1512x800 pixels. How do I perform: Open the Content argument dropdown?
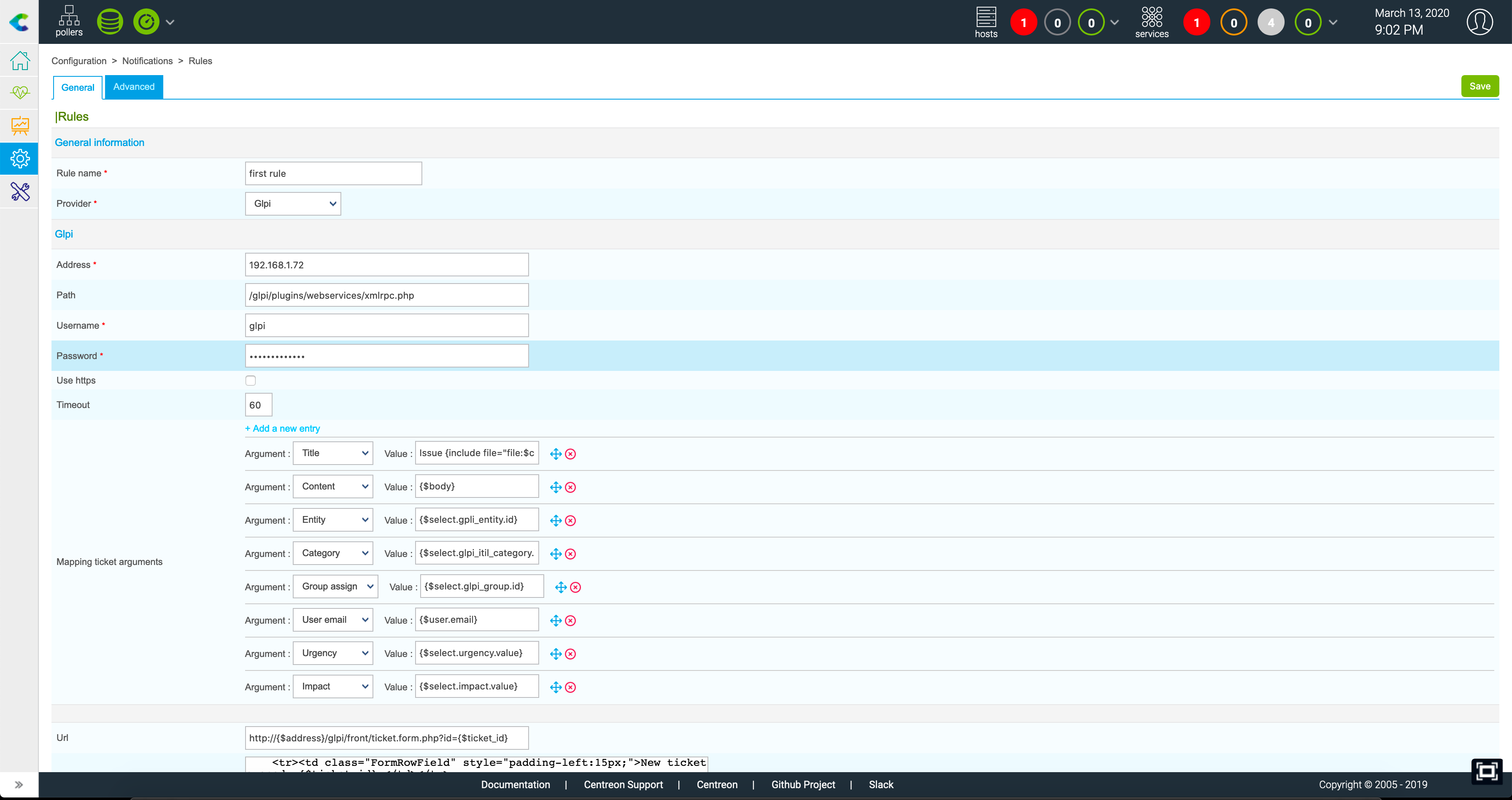[x=333, y=486]
